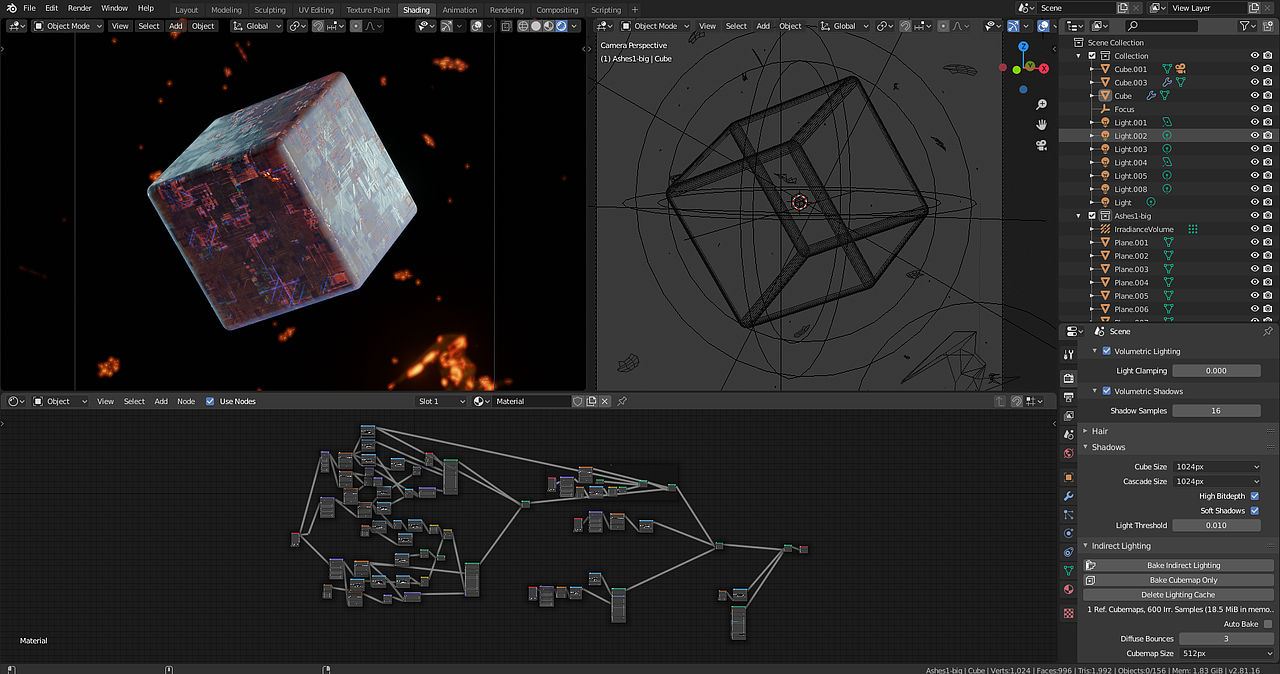Enable Auto Bake checkbox
This screenshot has height=674, width=1280.
1267,623
